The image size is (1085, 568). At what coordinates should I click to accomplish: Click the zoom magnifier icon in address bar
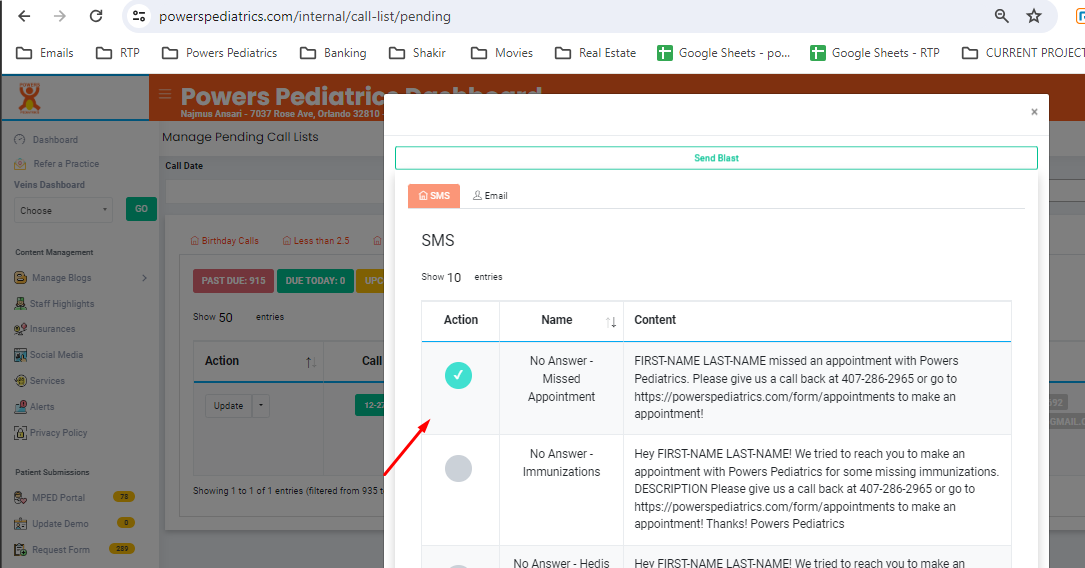(x=1001, y=16)
